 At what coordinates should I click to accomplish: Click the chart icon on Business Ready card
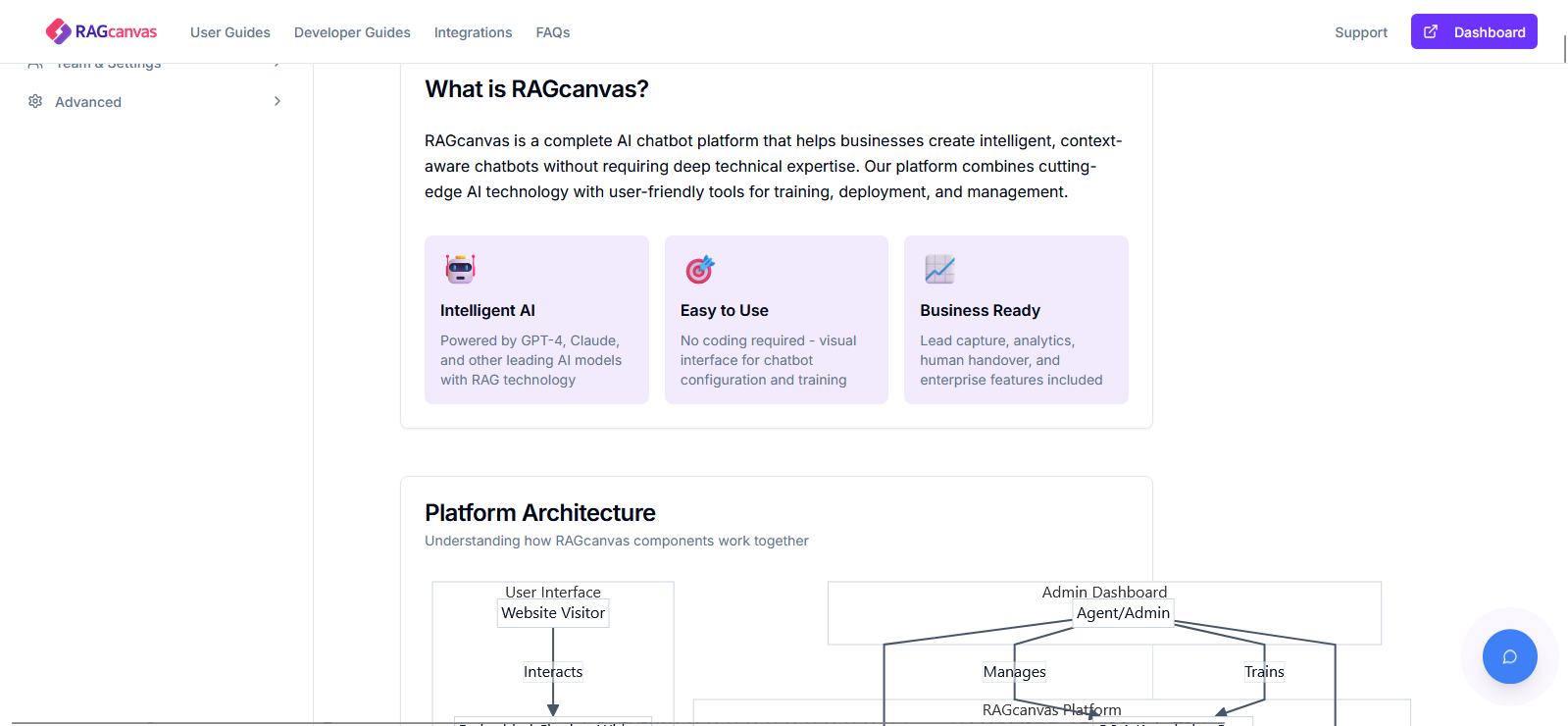[x=939, y=267]
